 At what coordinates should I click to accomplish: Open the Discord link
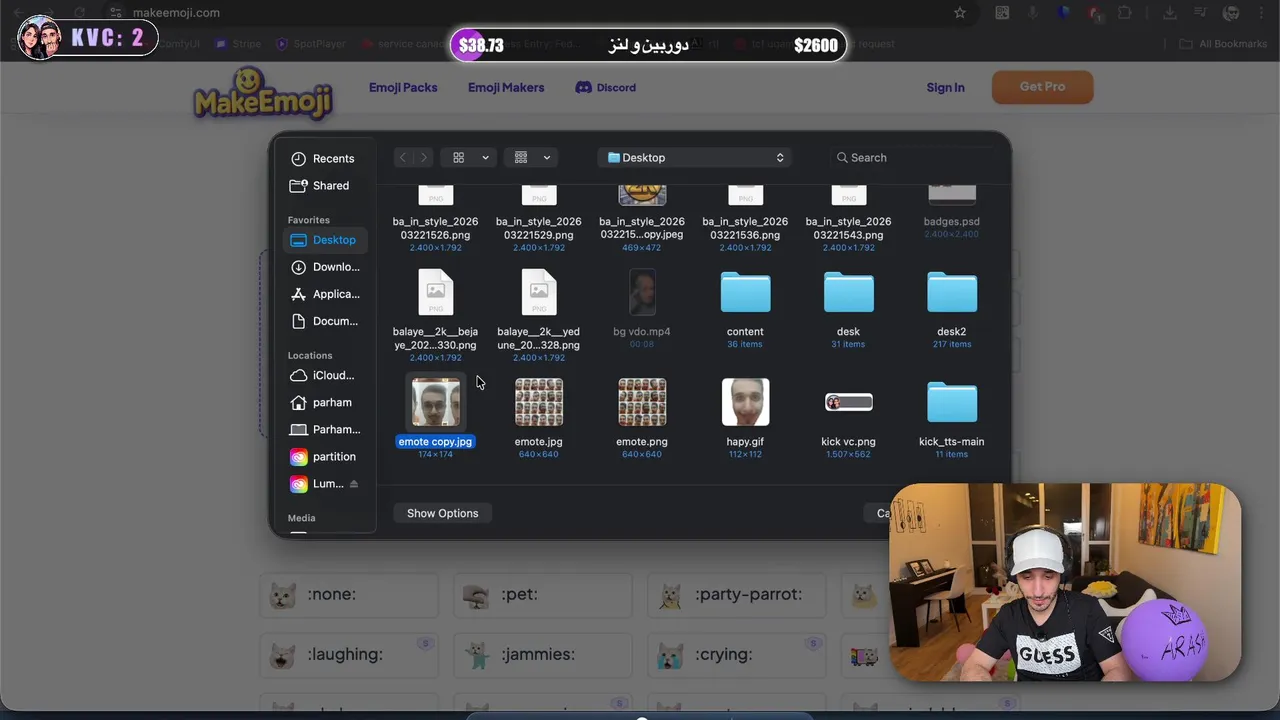point(606,87)
